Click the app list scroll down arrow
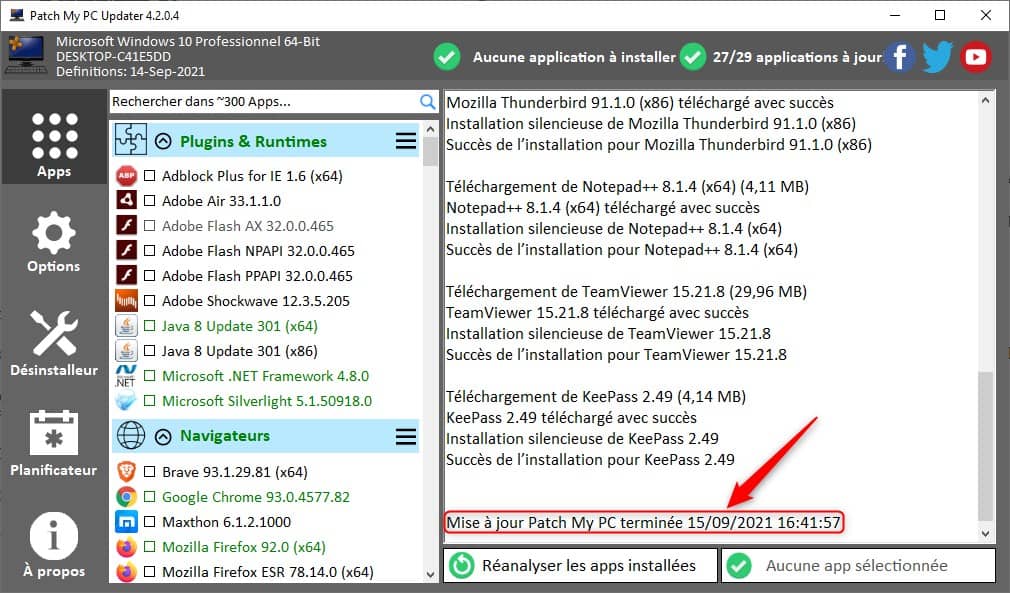This screenshot has width=1010, height=593. coord(430,574)
